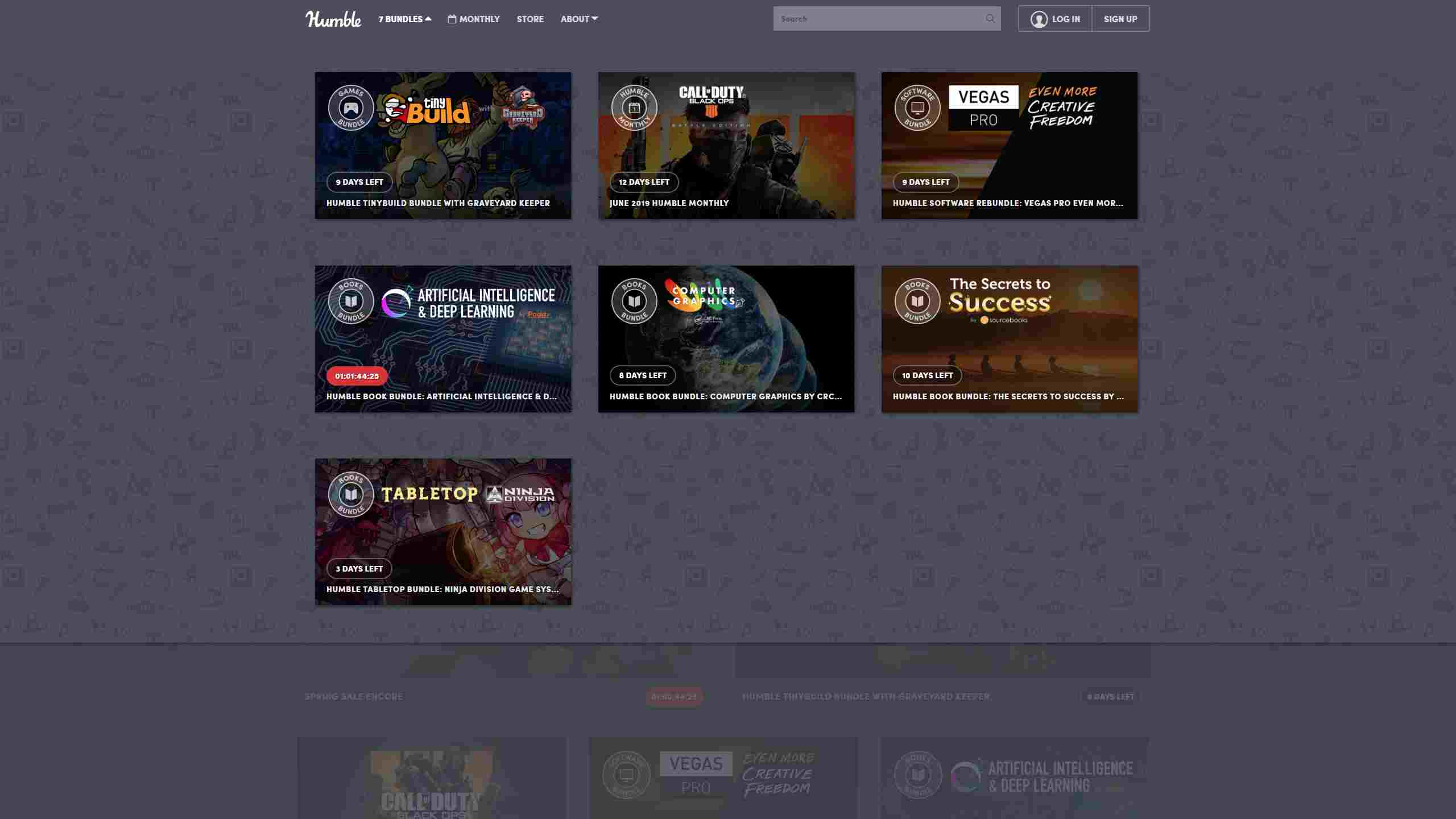Click the swirl logo on AI card
Image resolution: width=1456 pixels, height=819 pixels.
(396, 302)
